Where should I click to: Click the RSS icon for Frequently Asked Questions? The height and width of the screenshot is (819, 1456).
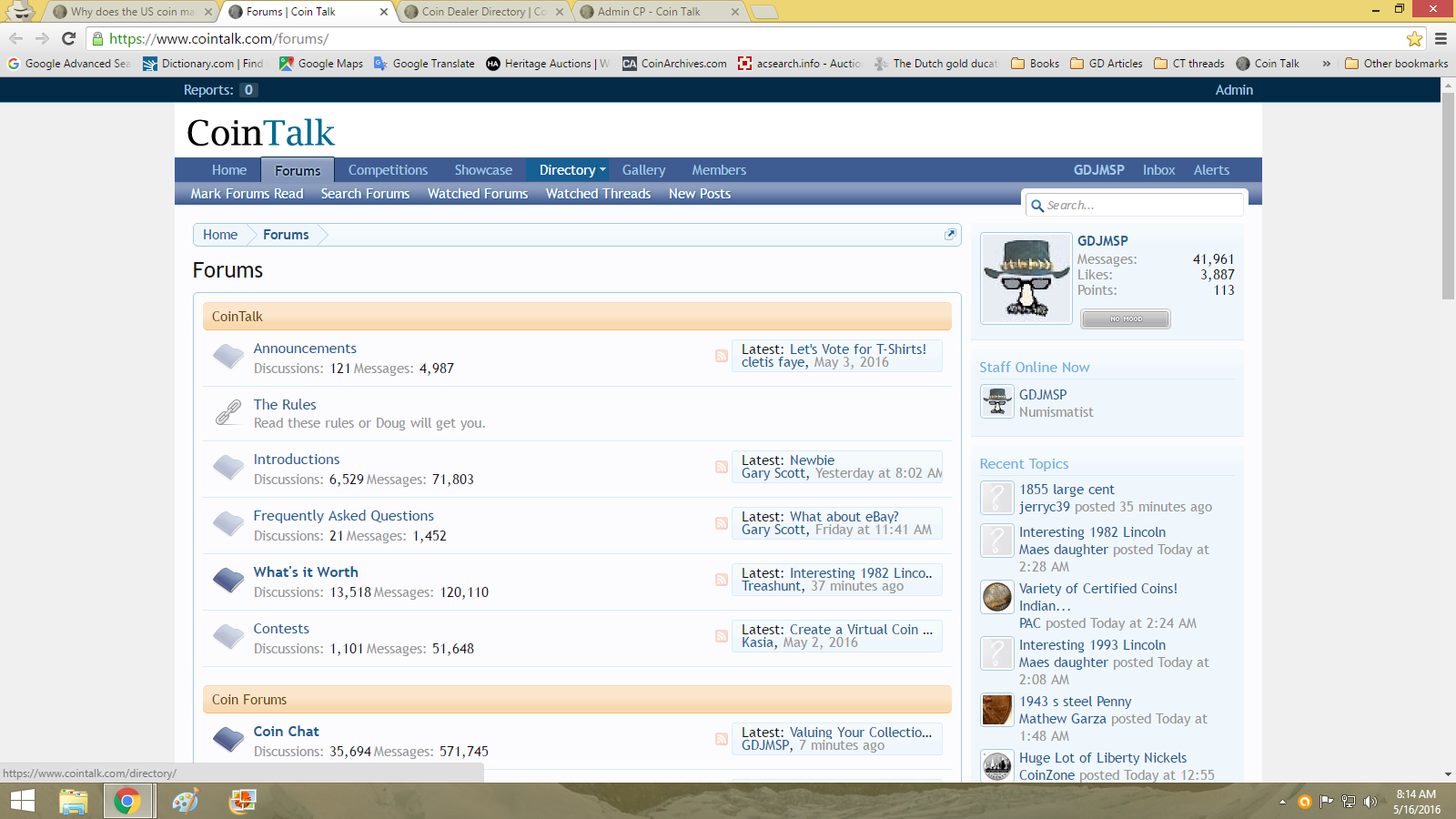coord(722,523)
